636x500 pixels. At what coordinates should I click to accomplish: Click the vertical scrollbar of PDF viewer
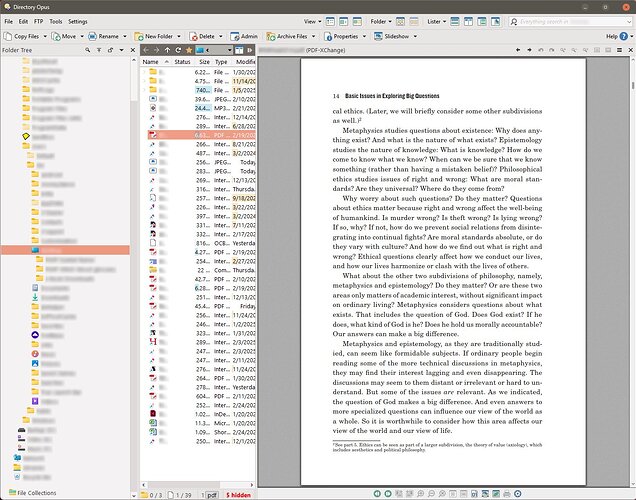coord(633,272)
